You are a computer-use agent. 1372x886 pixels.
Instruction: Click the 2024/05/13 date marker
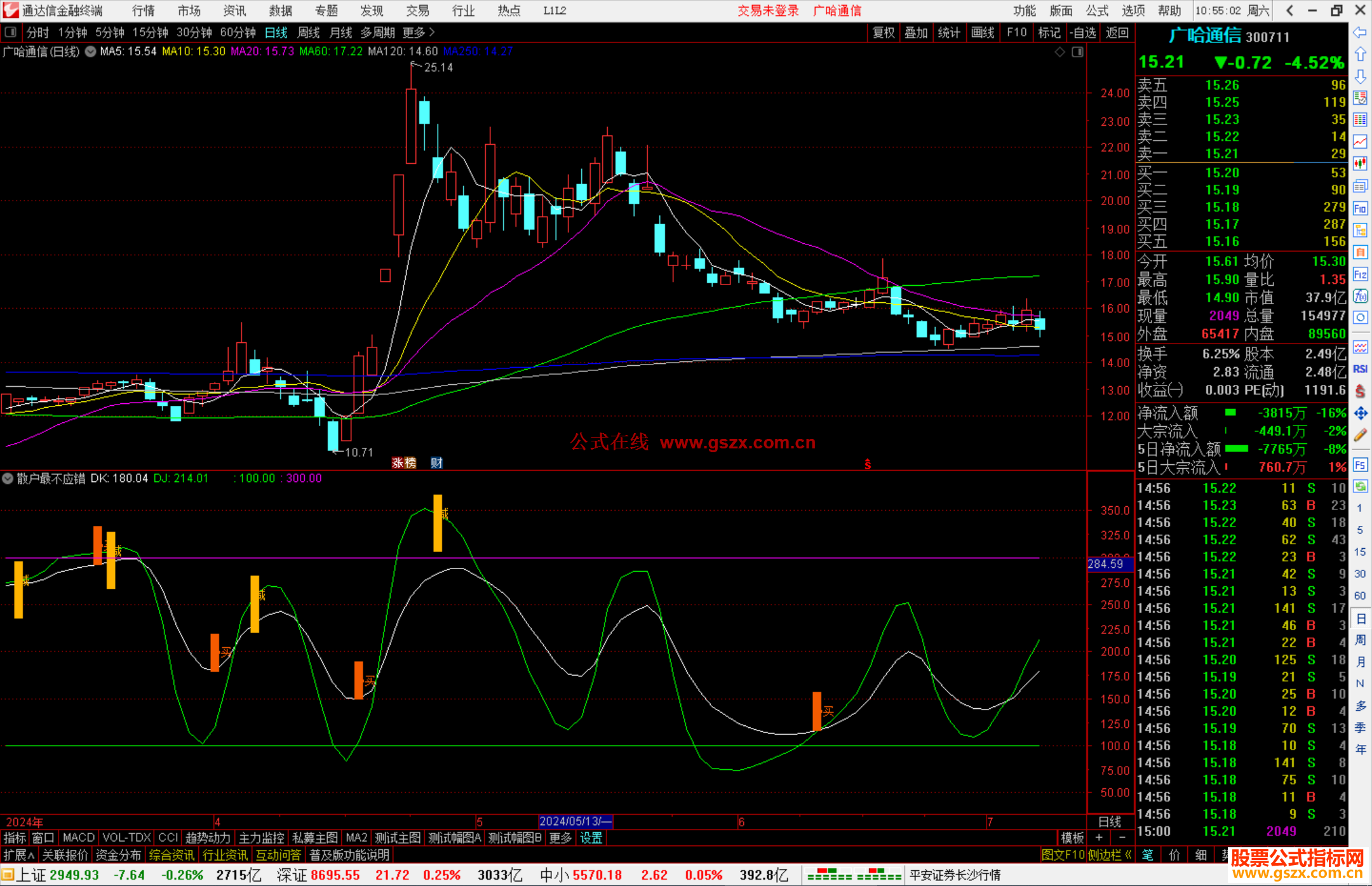(x=575, y=821)
